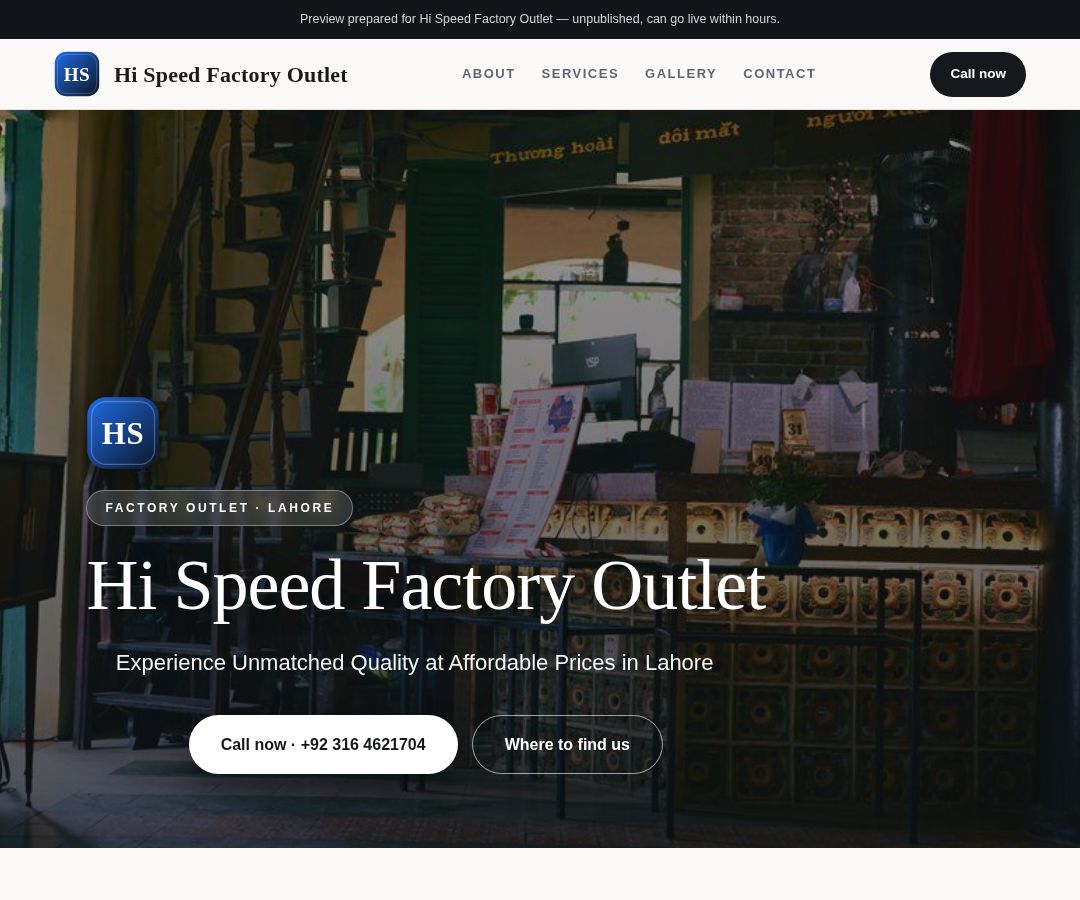Click the header Call now button
1080x900 pixels.
pyautogui.click(x=977, y=74)
